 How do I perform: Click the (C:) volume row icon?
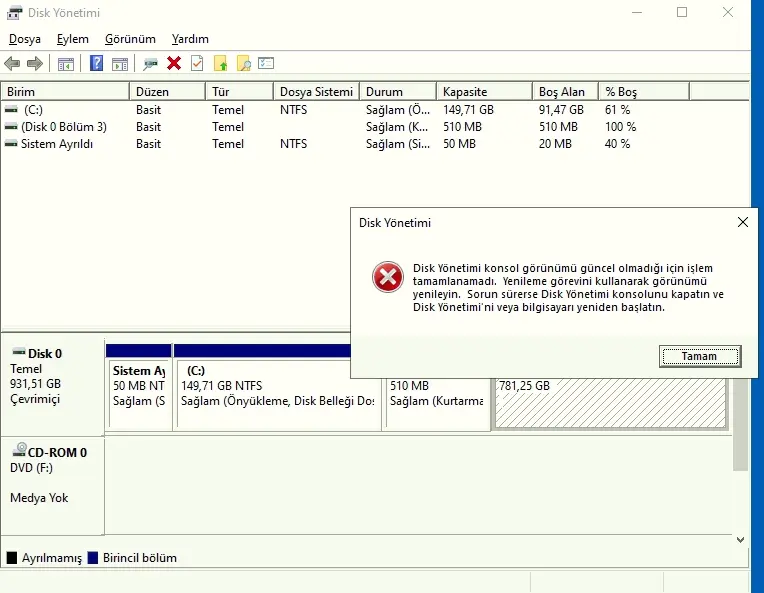[11, 110]
